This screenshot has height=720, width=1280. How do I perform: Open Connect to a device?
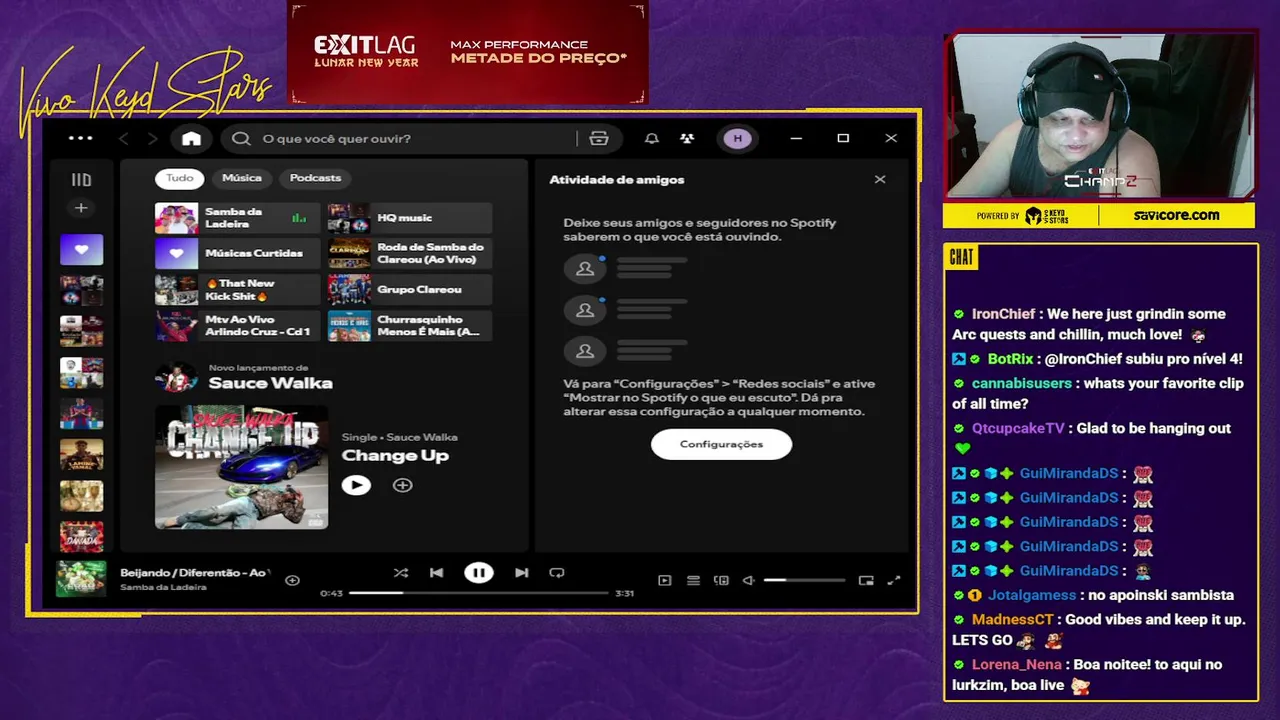point(721,580)
